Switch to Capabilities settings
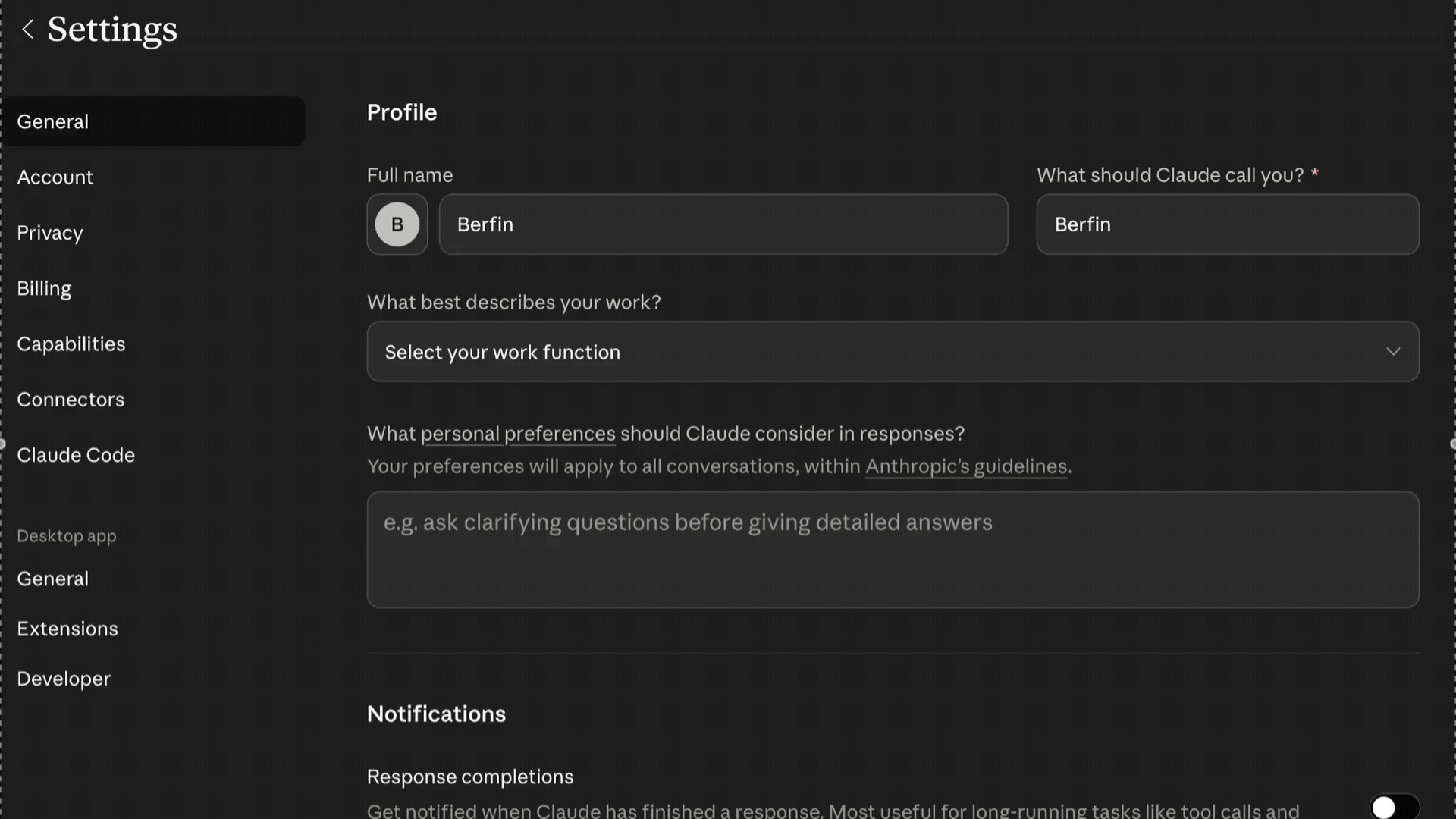The height and width of the screenshot is (819, 1456). click(71, 344)
